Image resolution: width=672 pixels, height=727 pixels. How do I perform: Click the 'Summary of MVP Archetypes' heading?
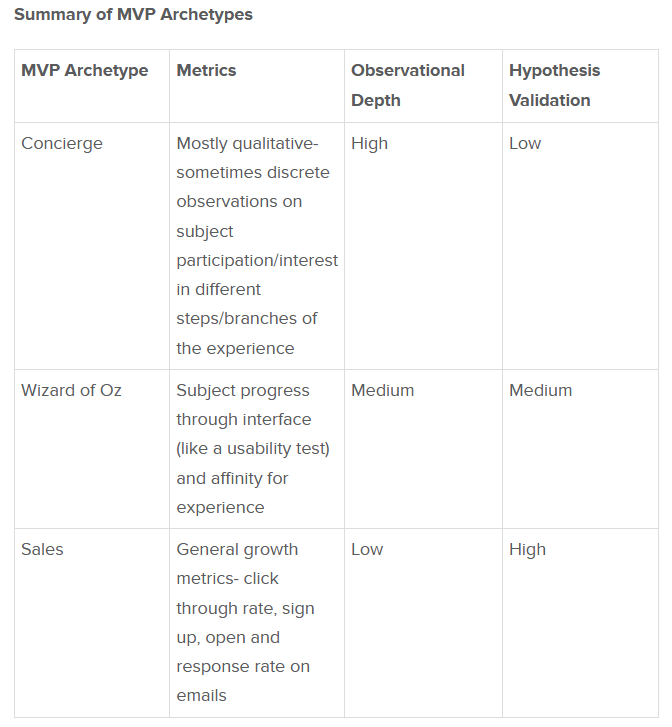click(x=133, y=14)
